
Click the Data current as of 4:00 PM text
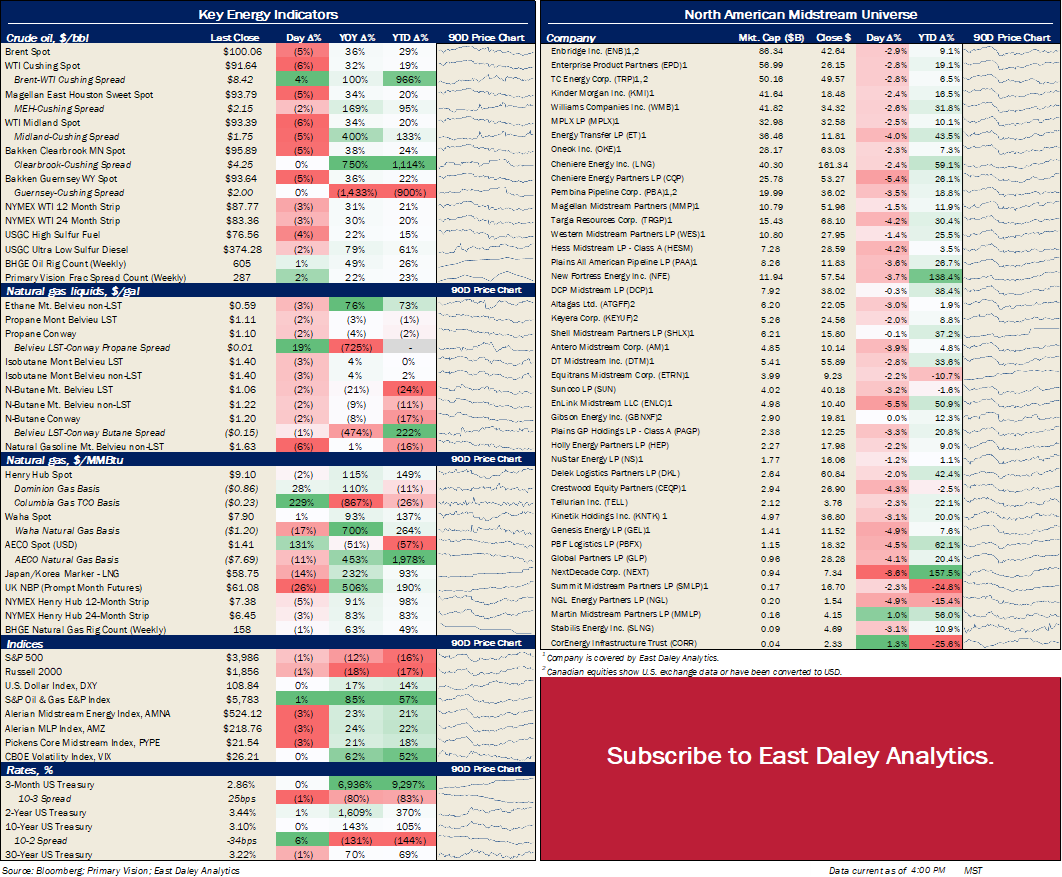point(887,870)
